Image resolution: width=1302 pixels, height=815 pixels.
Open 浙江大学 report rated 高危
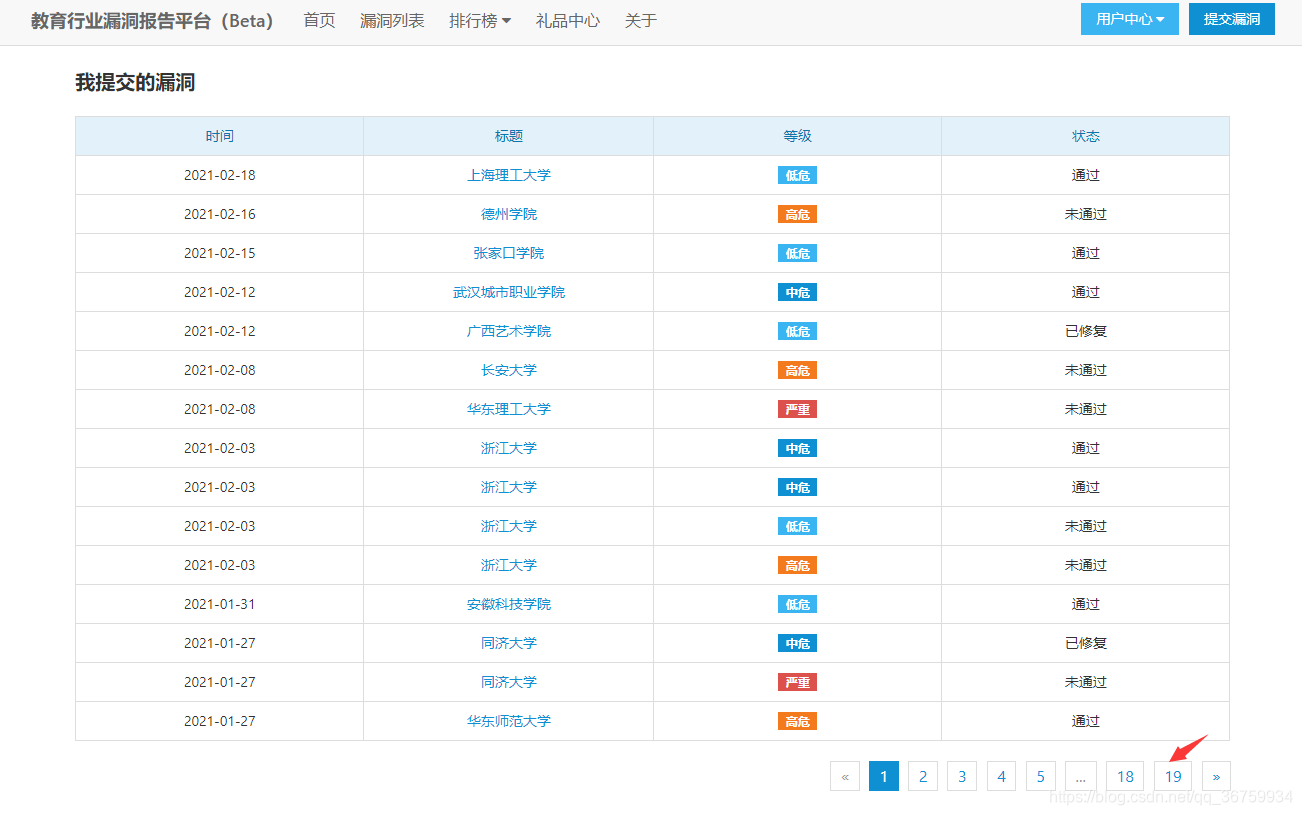pos(509,565)
